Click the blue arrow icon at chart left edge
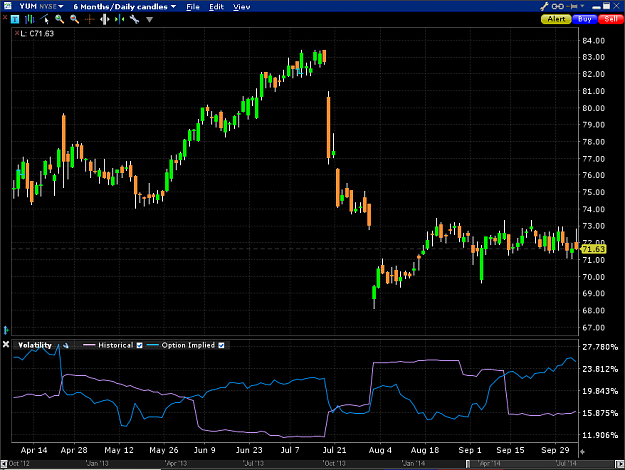The height and width of the screenshot is (470, 625). click(6, 330)
